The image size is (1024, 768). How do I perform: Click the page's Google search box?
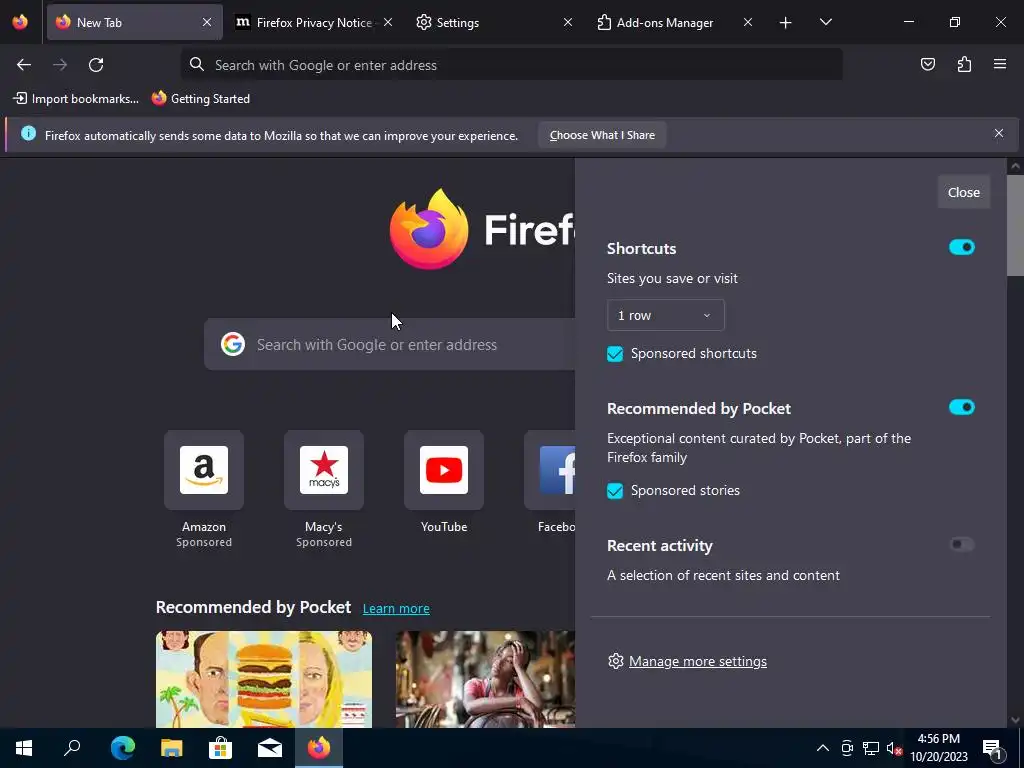coord(390,344)
